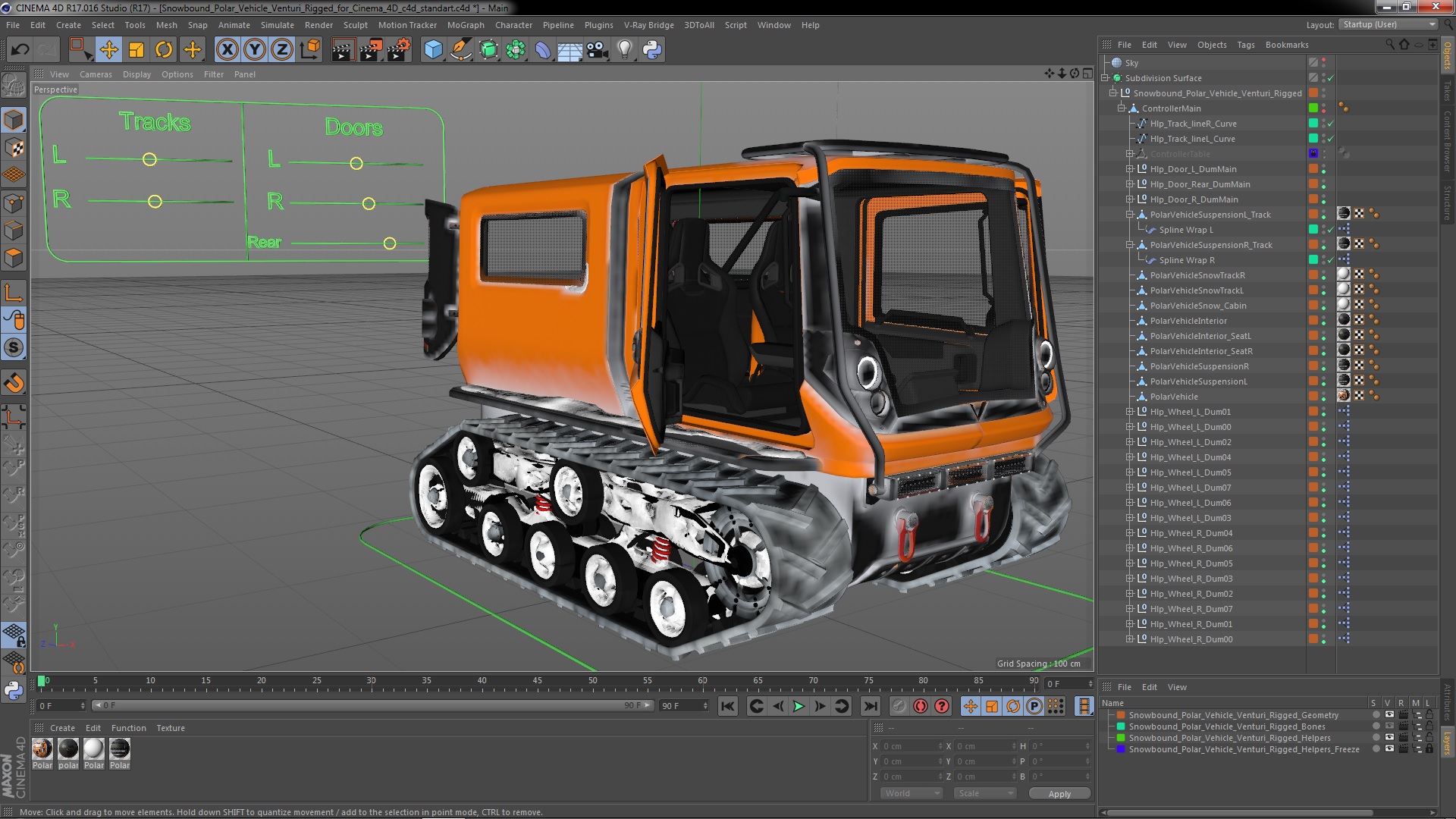The height and width of the screenshot is (819, 1456).
Task: Open the MoGraph menu
Action: [466, 25]
